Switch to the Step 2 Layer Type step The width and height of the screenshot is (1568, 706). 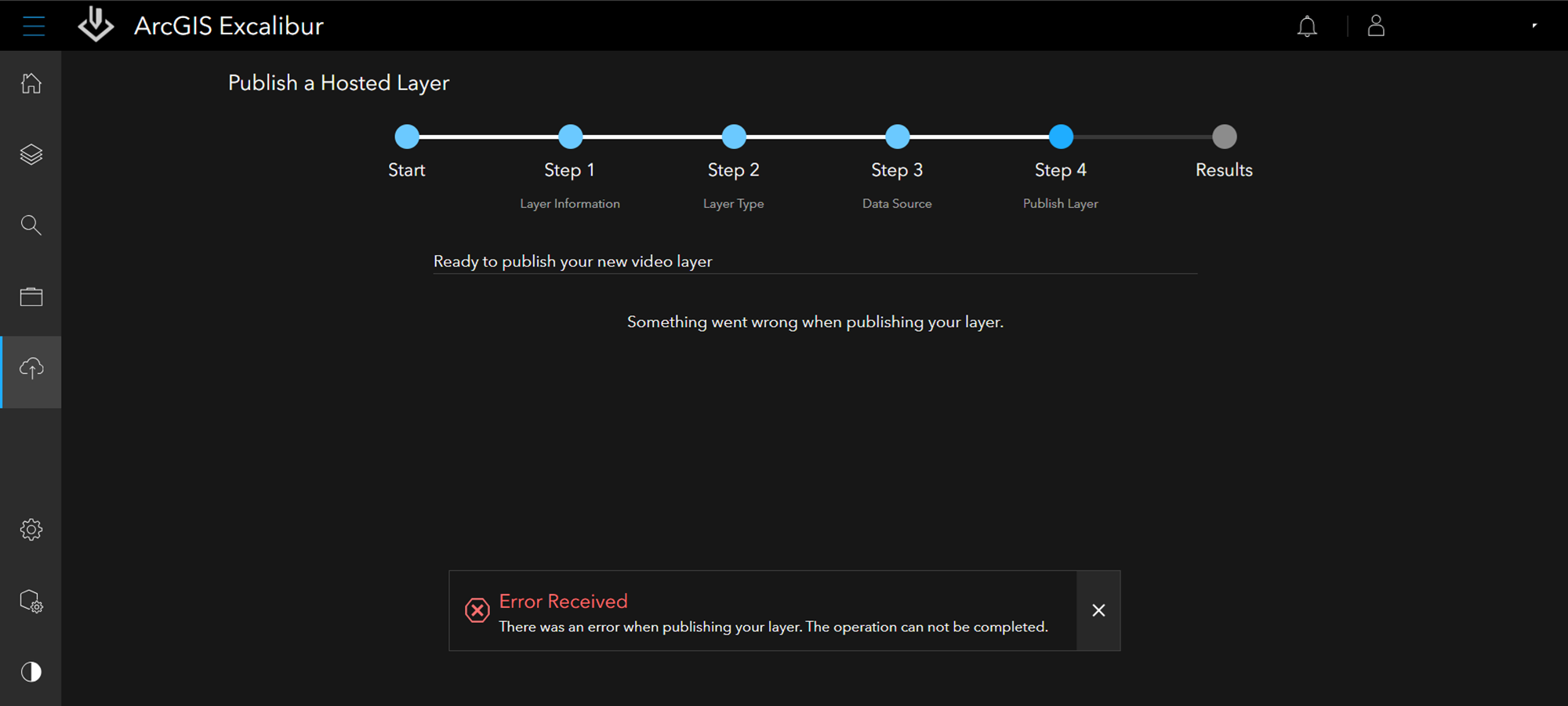click(x=733, y=136)
